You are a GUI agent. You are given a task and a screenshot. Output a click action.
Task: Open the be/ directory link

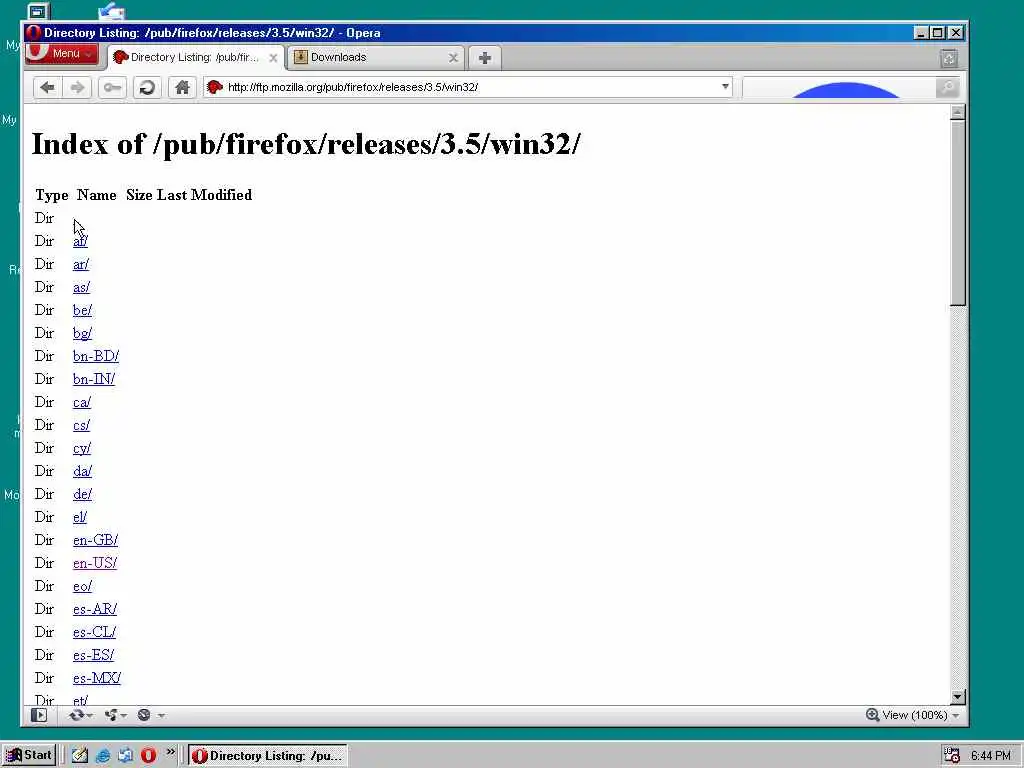[82, 310]
